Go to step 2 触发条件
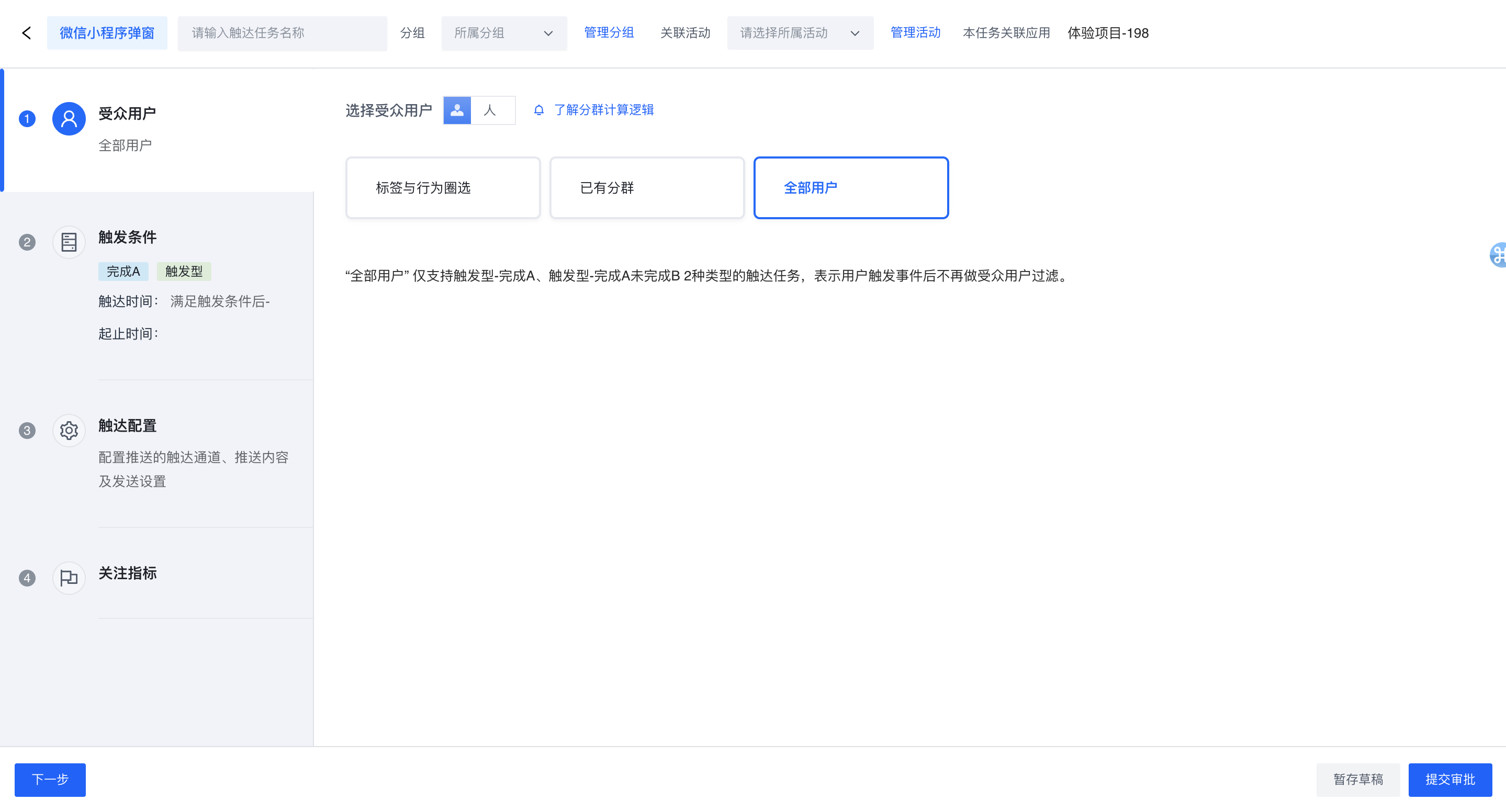Screen dimensions: 1506x812 128,238
